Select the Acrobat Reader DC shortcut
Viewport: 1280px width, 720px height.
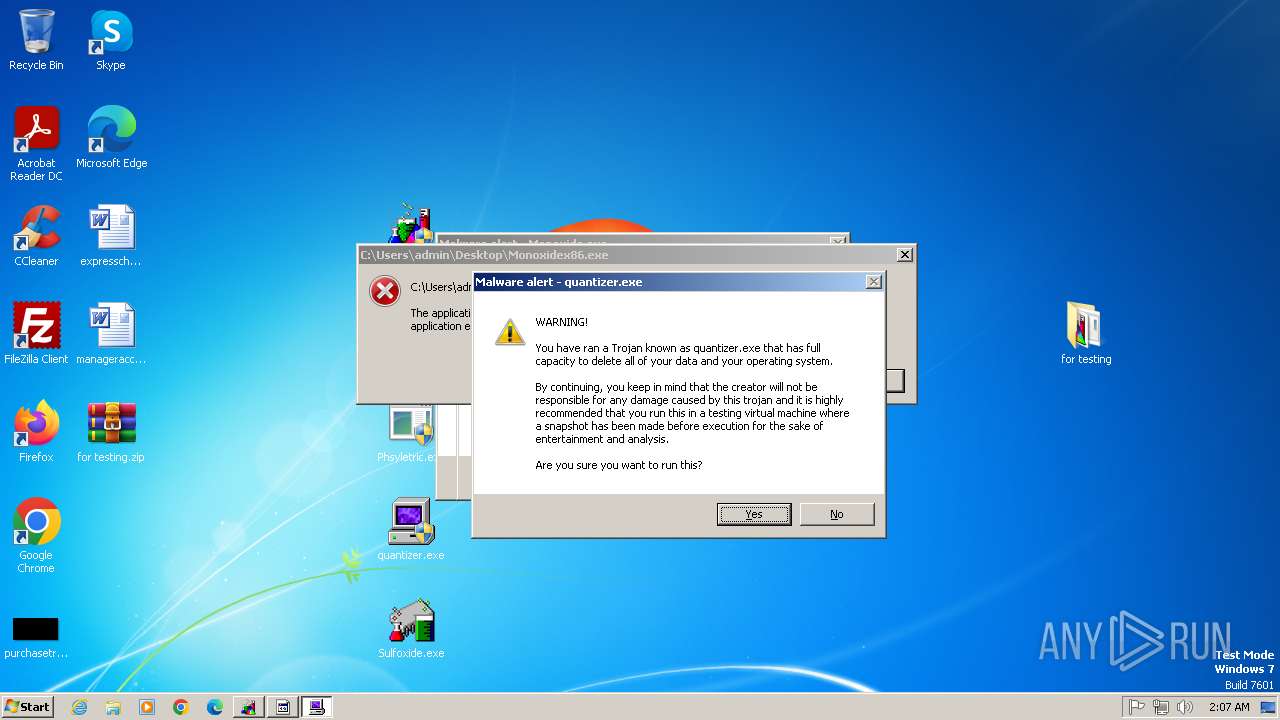pos(36,144)
